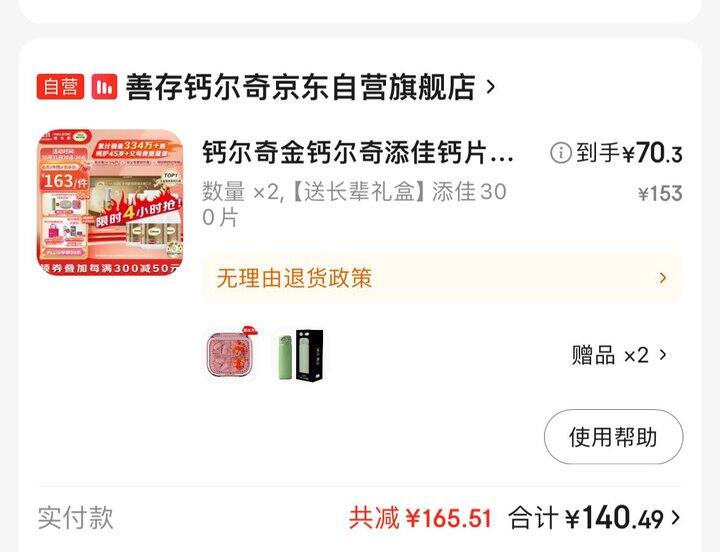Tap the red 自营 self-operated badge
The image size is (720, 552).
(x=60, y=86)
